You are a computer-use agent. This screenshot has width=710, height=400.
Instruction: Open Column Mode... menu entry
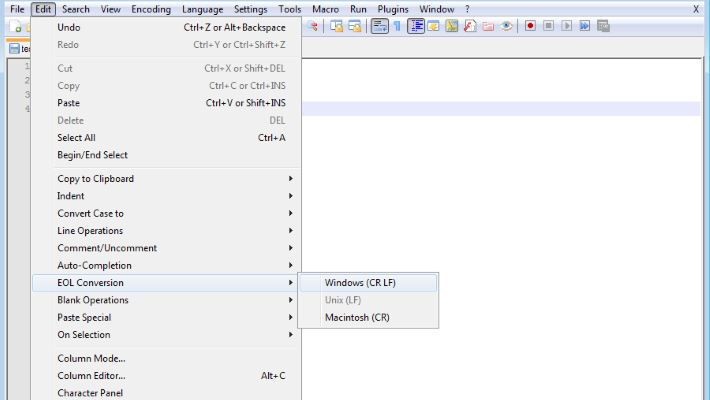(x=167, y=358)
